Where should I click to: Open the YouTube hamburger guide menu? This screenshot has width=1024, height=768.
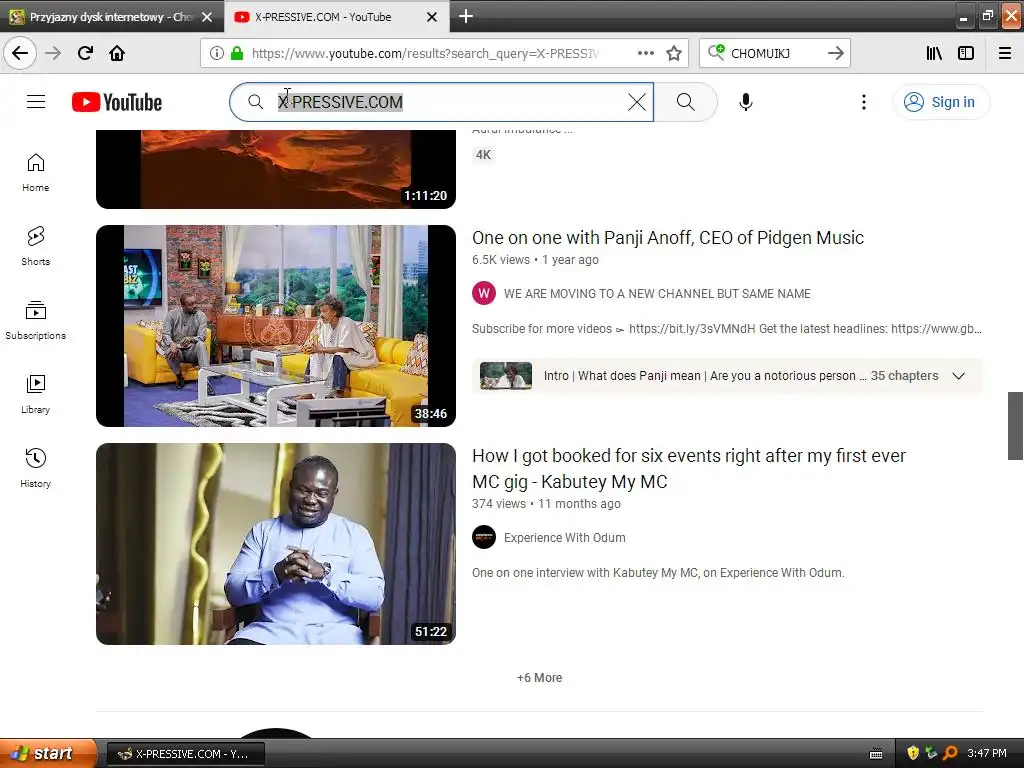pyautogui.click(x=36, y=102)
